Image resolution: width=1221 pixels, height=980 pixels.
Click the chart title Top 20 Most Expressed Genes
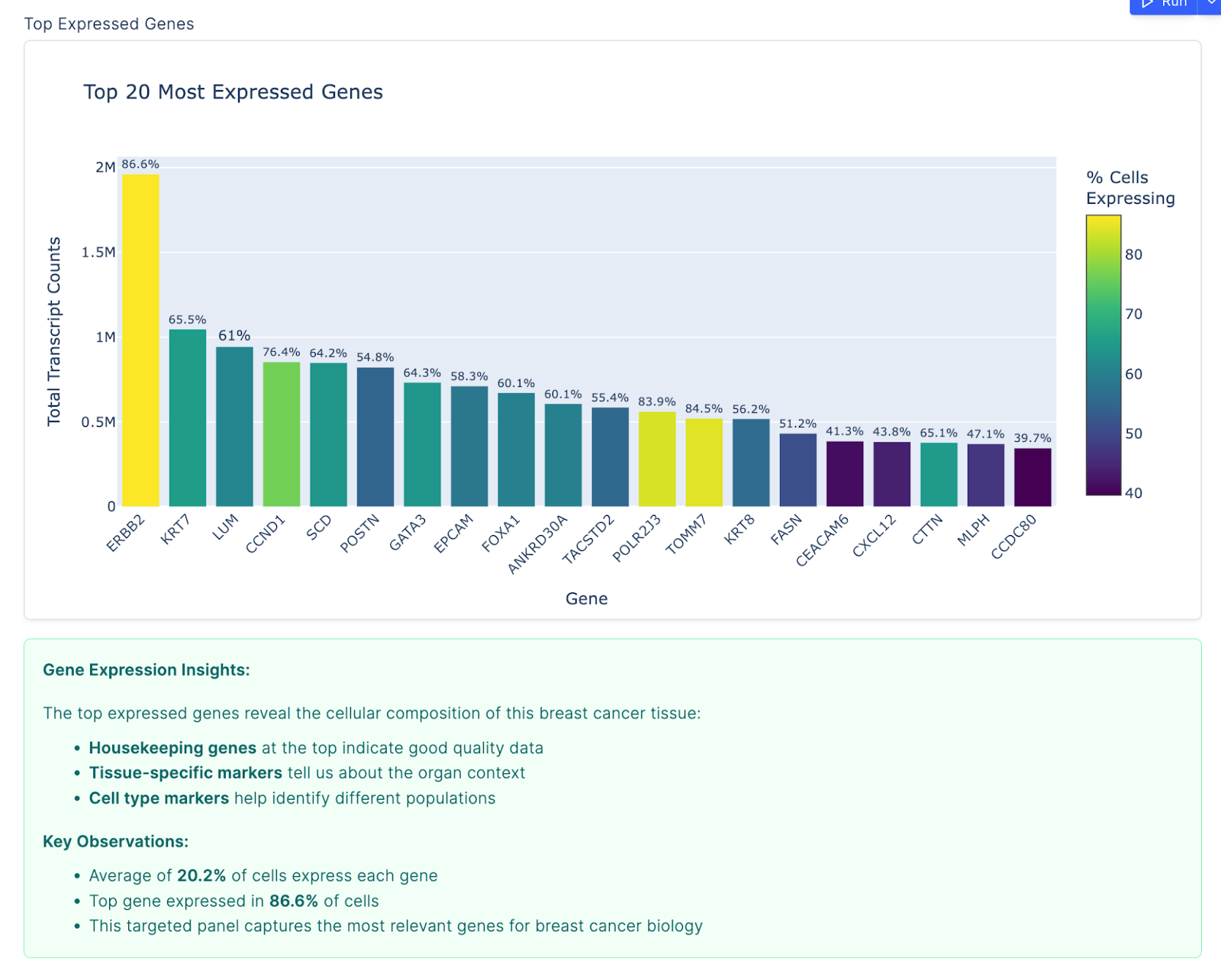pos(233,92)
